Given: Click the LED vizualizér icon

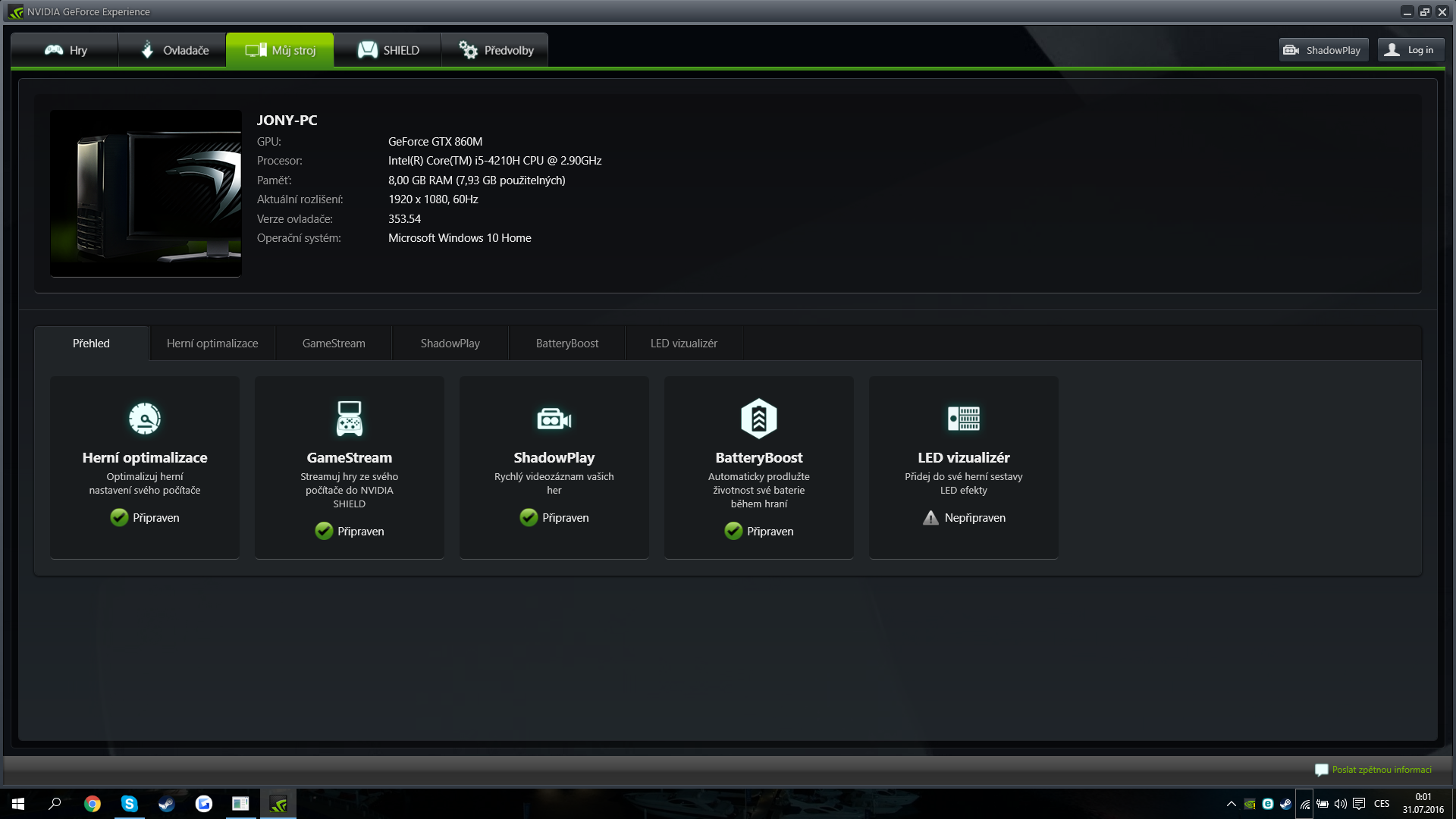Looking at the screenshot, I should 963,418.
